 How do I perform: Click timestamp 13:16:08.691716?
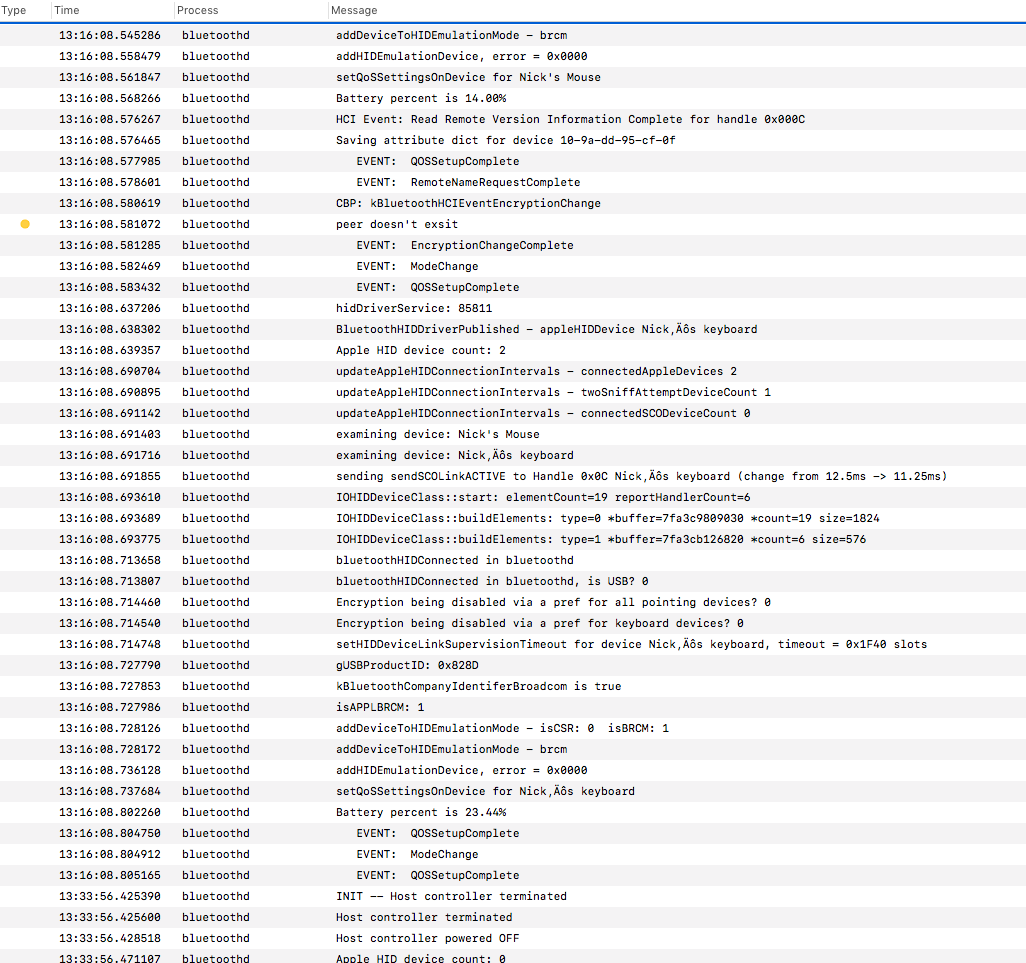click(109, 455)
